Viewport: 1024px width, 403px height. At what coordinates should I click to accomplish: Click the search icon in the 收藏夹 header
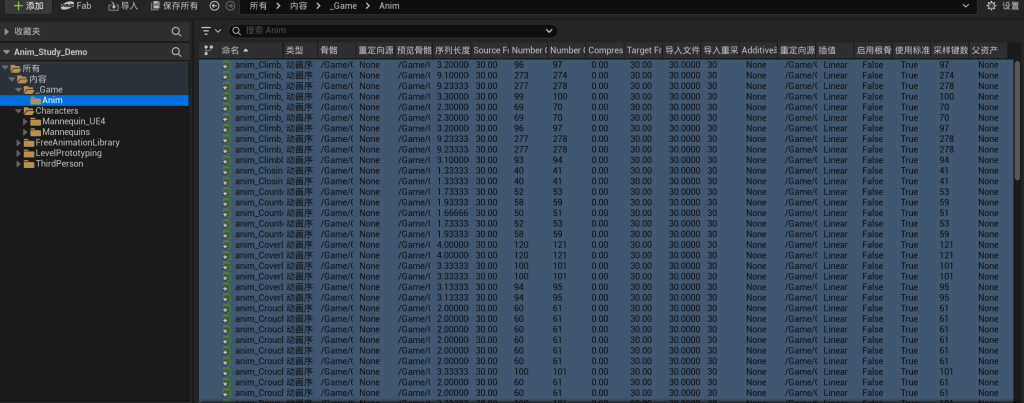(x=176, y=31)
